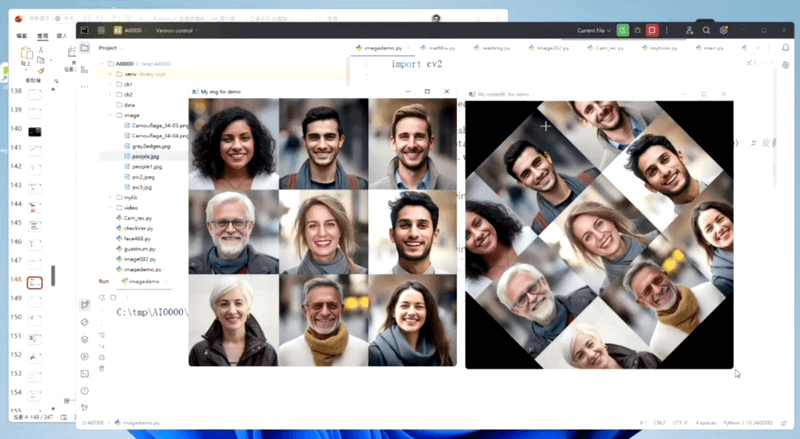Toggle the Run tool window button

coord(85,304)
